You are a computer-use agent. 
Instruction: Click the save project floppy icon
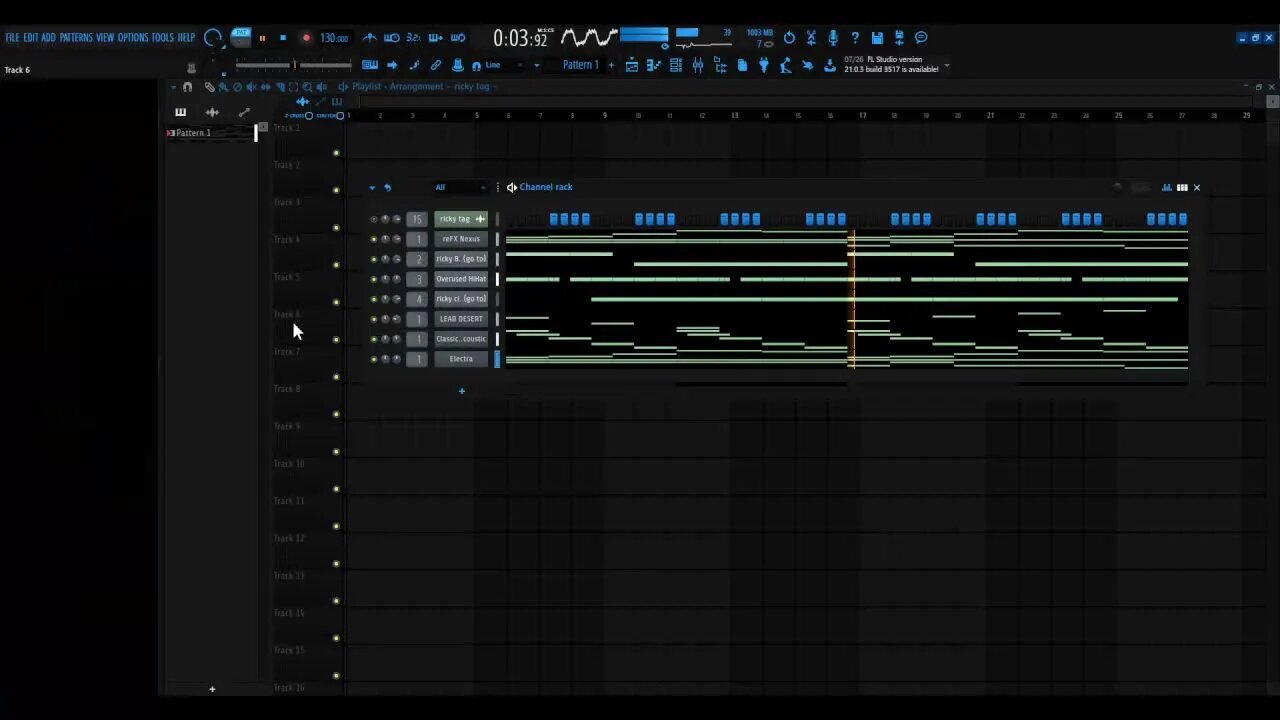pos(877,38)
